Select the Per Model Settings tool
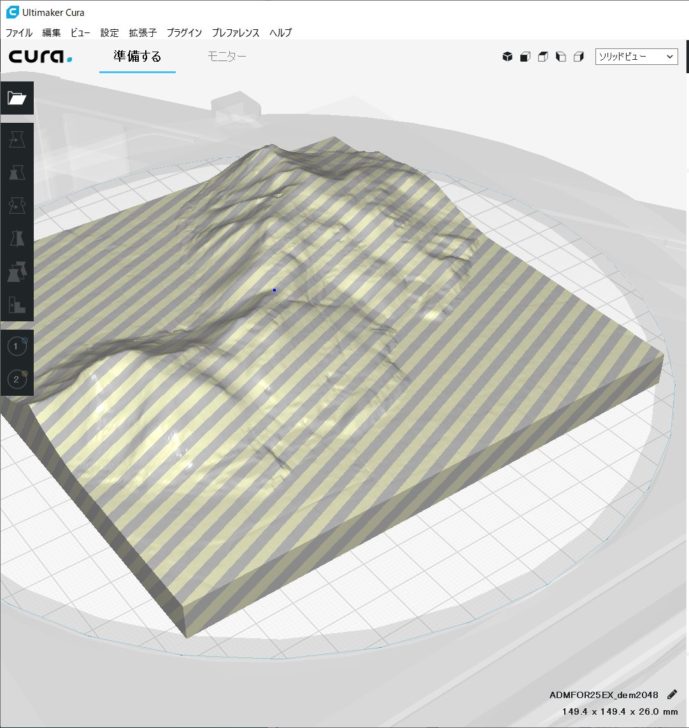This screenshot has width=689, height=728. [x=17, y=272]
